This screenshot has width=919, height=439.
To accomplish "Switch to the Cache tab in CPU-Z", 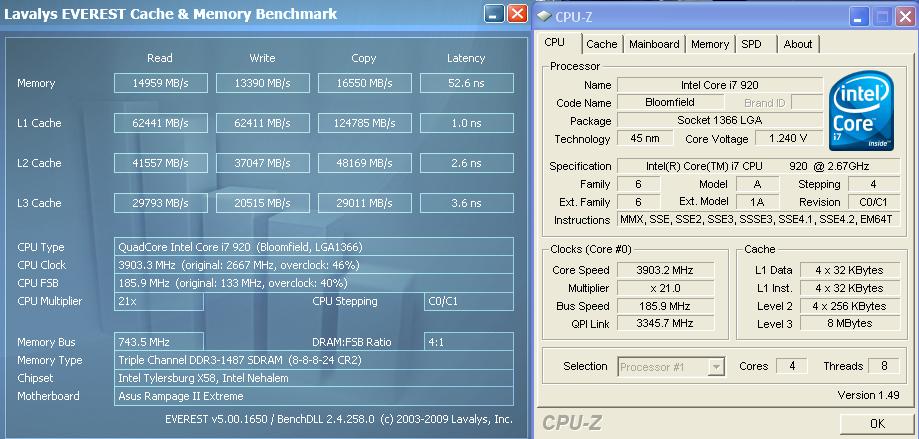I will tap(601, 44).
